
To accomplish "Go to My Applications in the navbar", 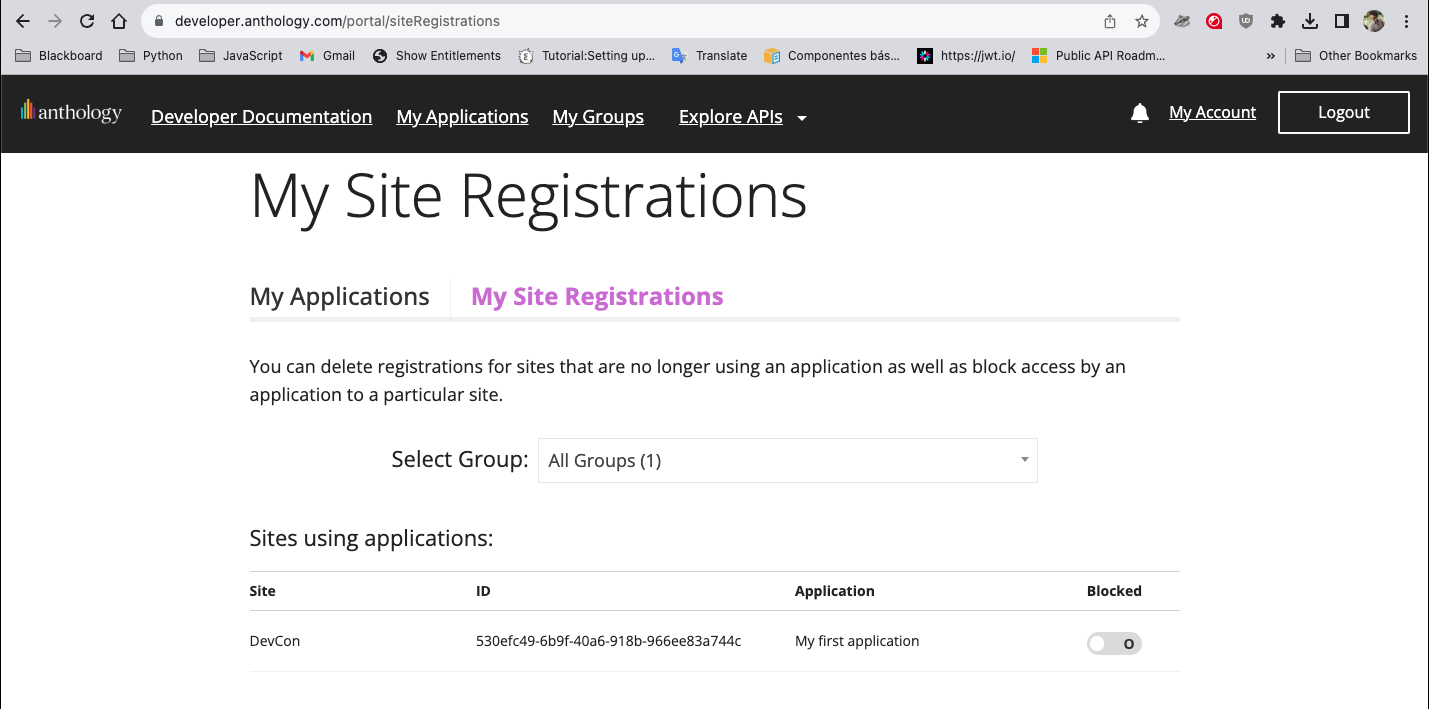I will tap(462, 117).
